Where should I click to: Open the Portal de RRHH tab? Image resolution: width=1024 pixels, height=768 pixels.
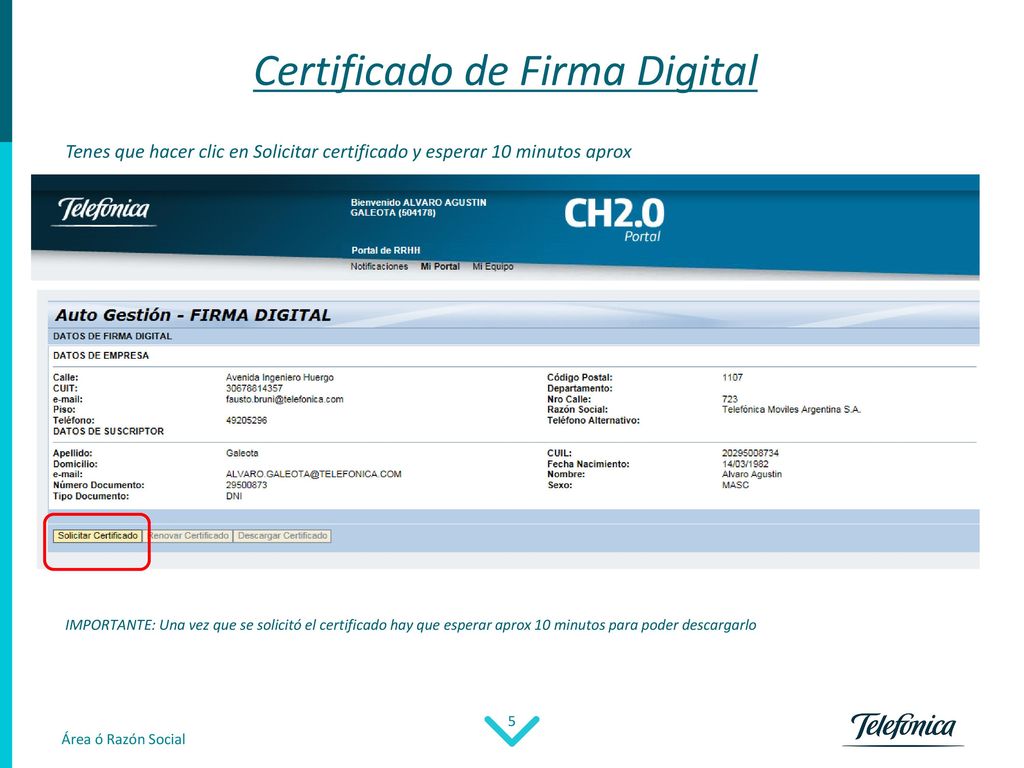click(386, 250)
